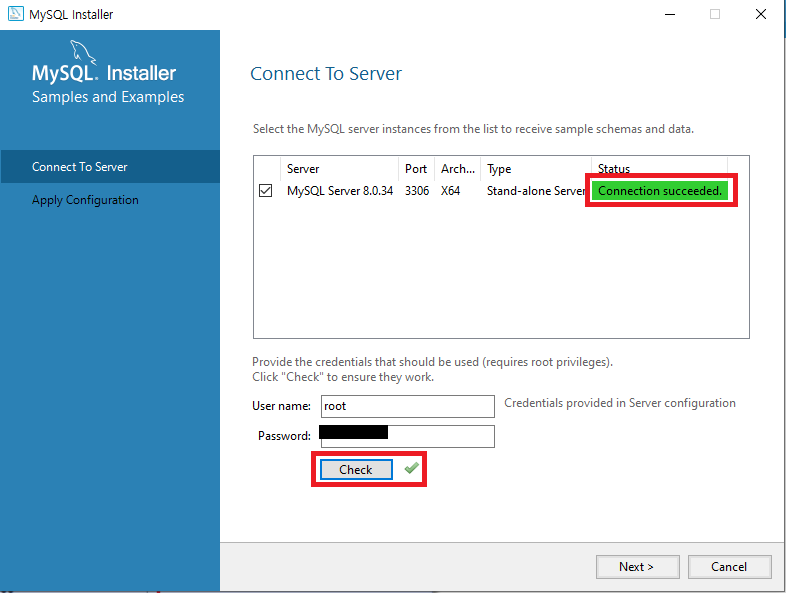This screenshot has height=593, width=786.
Task: Click the 3306 port cell
Action: click(417, 191)
